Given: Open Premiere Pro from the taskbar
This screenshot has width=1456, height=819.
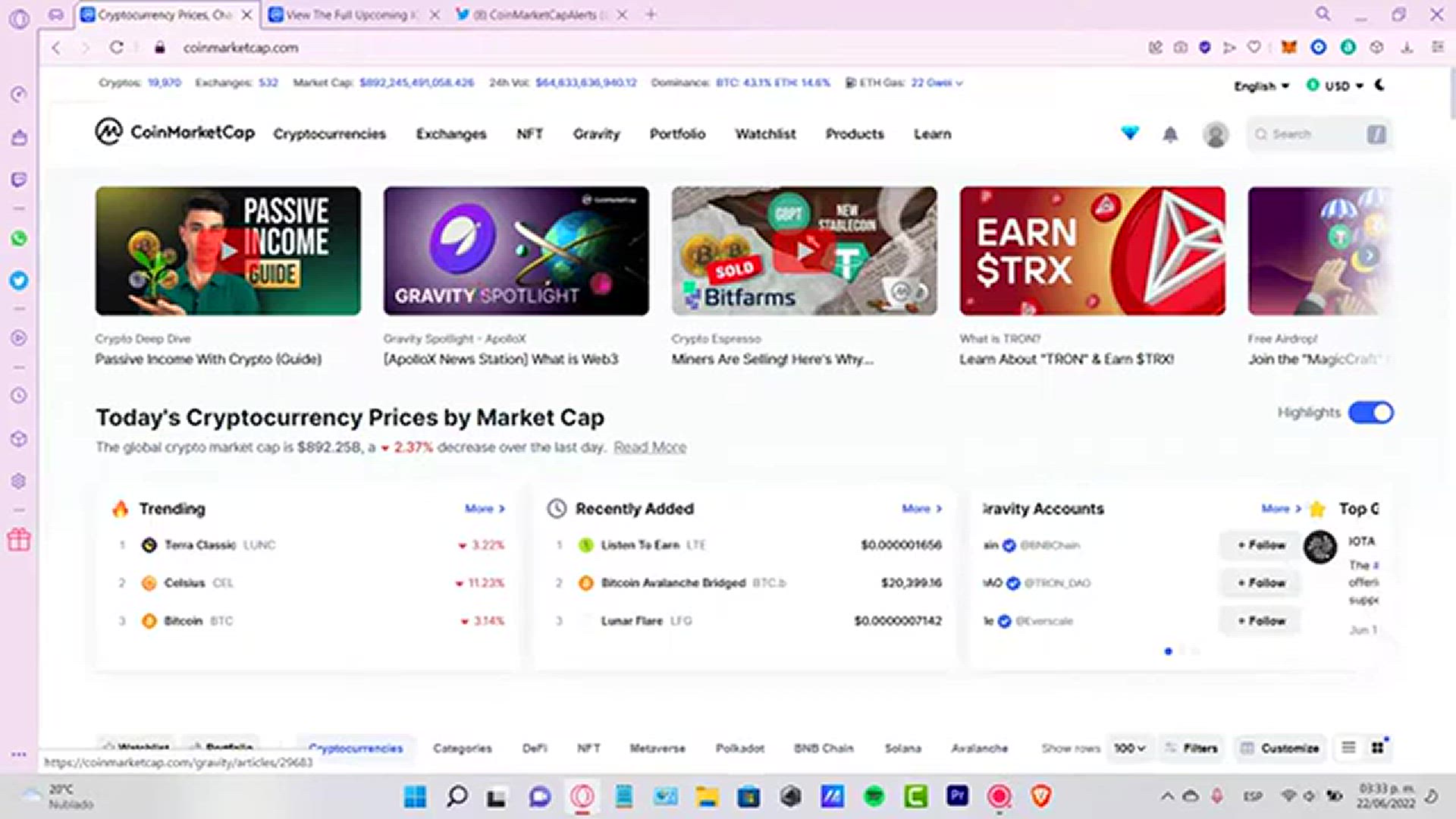Looking at the screenshot, I should click(x=957, y=796).
